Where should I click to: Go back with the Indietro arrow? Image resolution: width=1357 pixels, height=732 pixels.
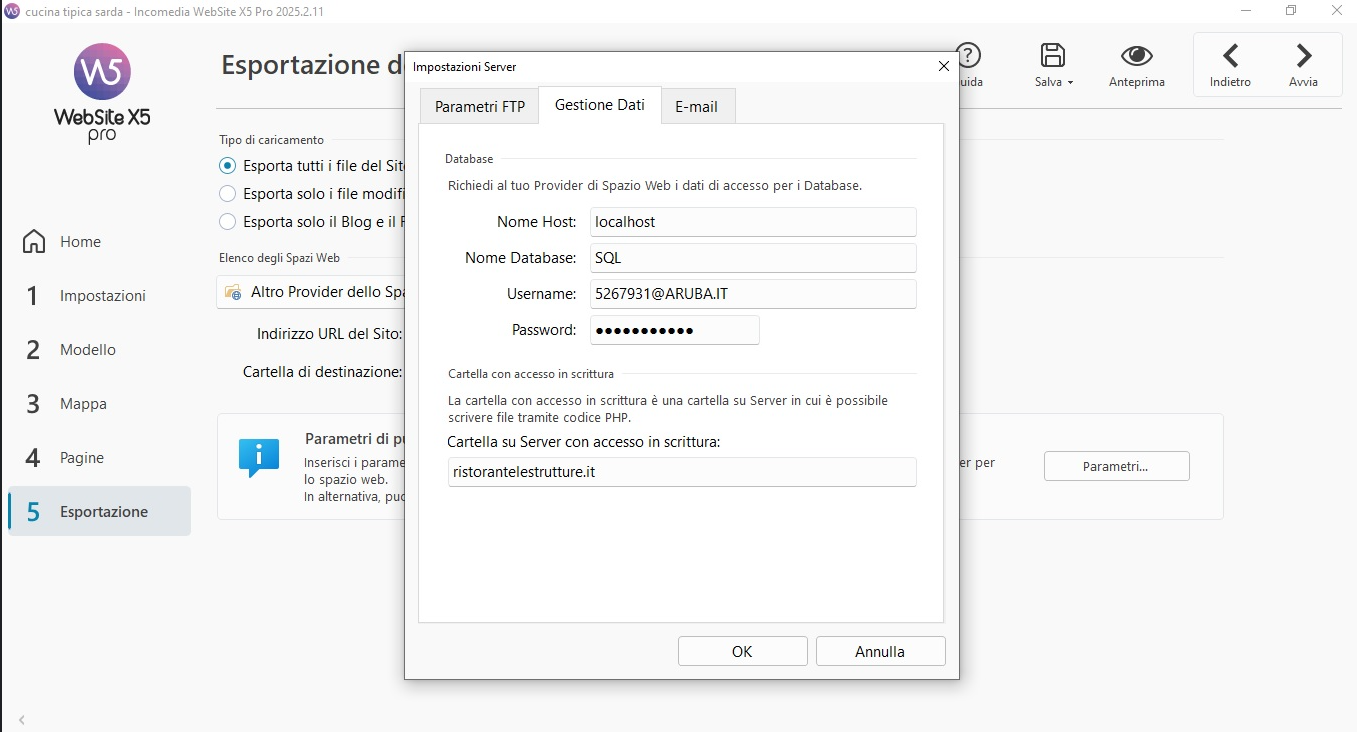click(1230, 56)
